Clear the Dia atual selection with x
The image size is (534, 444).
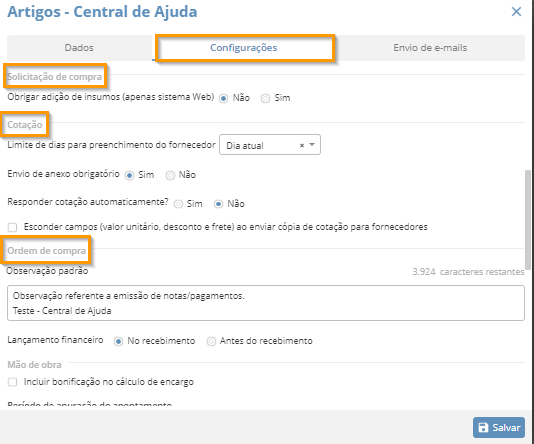tap(302, 145)
